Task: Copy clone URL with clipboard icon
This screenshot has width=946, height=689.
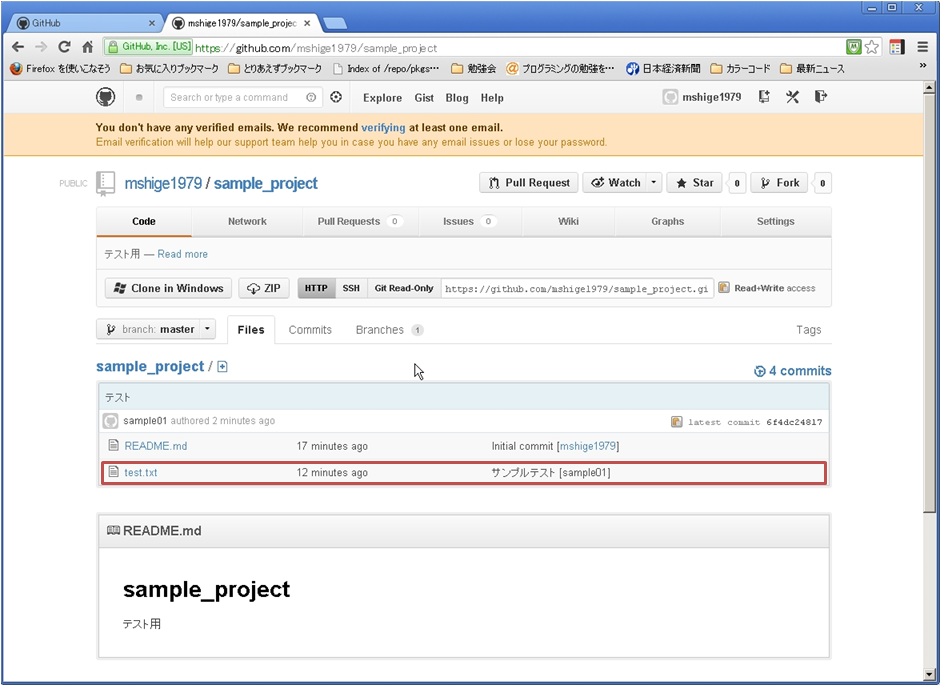Action: (723, 288)
